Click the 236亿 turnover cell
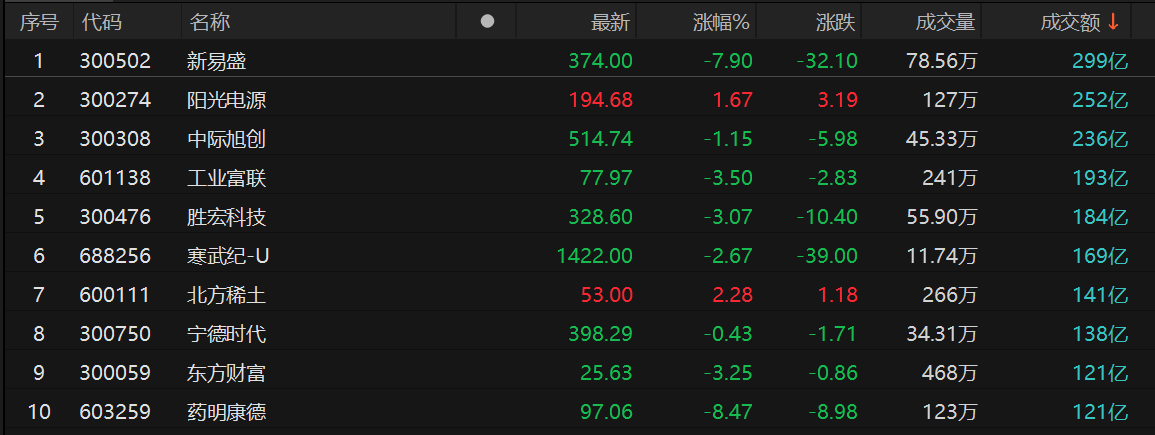 click(1100, 139)
